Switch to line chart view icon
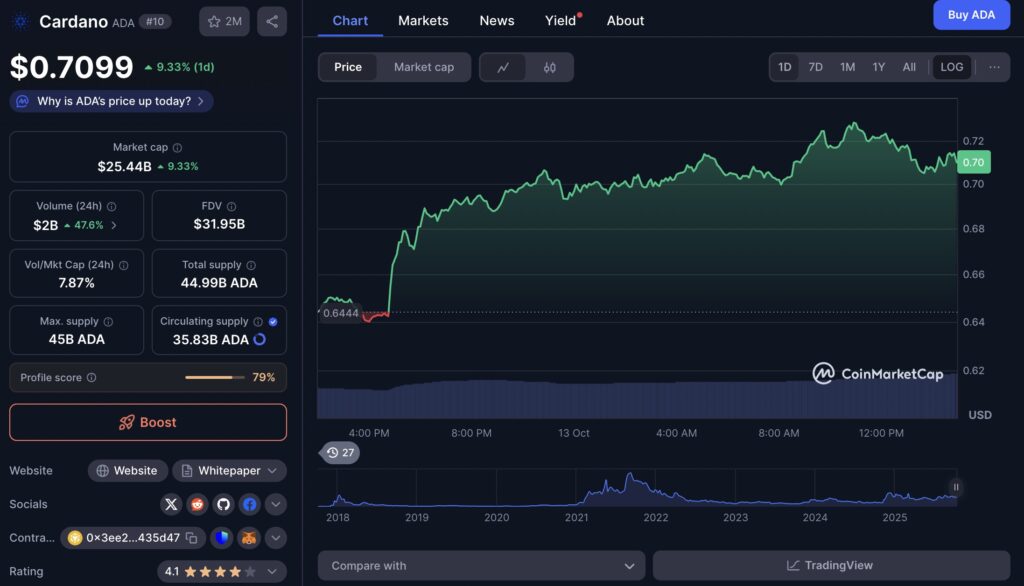Screen dimensions: 1024x586 (x=503, y=67)
